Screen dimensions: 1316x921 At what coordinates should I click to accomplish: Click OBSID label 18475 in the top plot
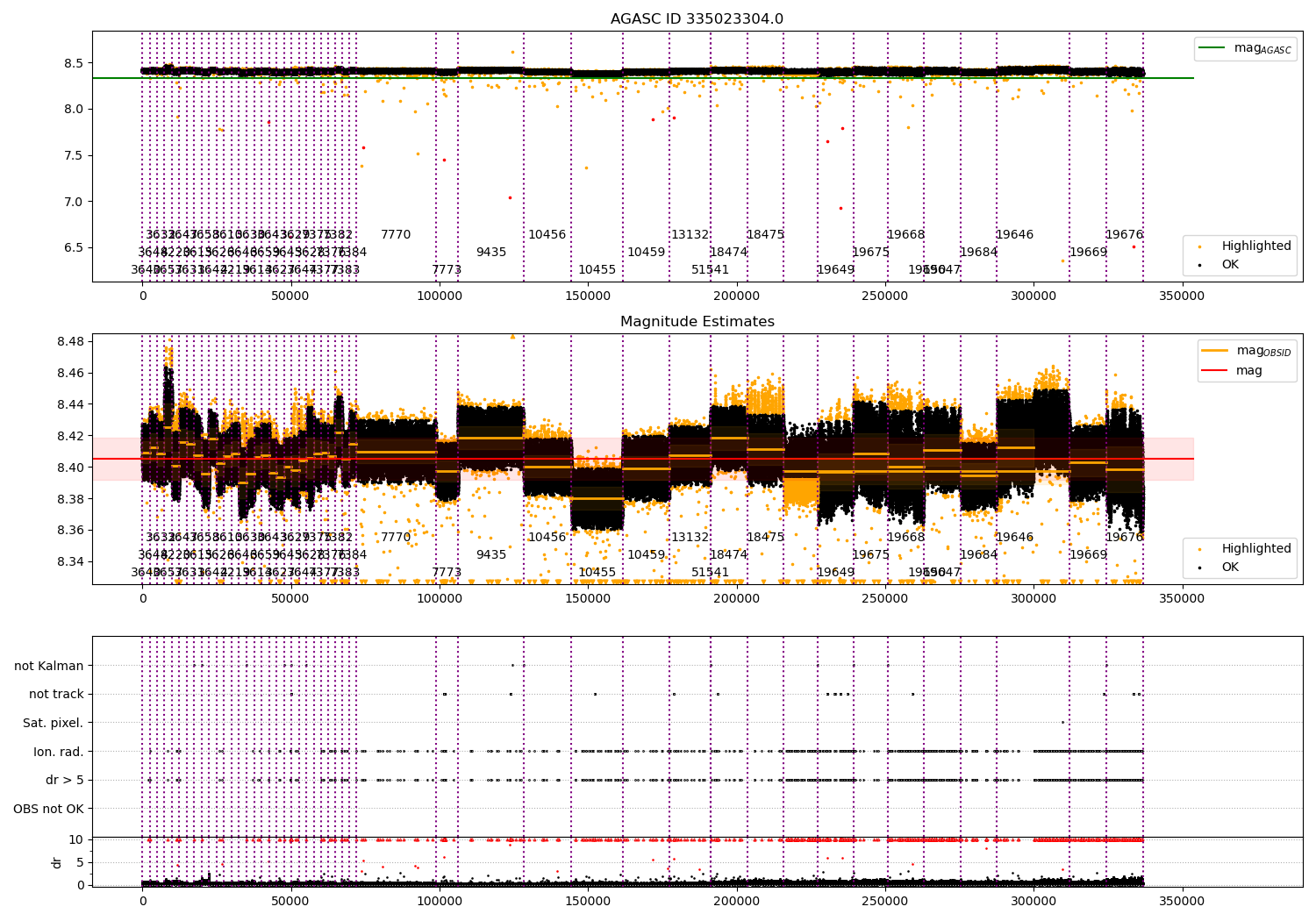click(766, 235)
